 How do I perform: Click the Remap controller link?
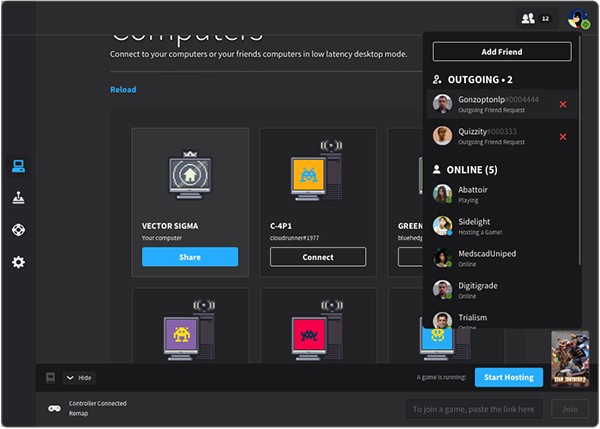click(80, 413)
